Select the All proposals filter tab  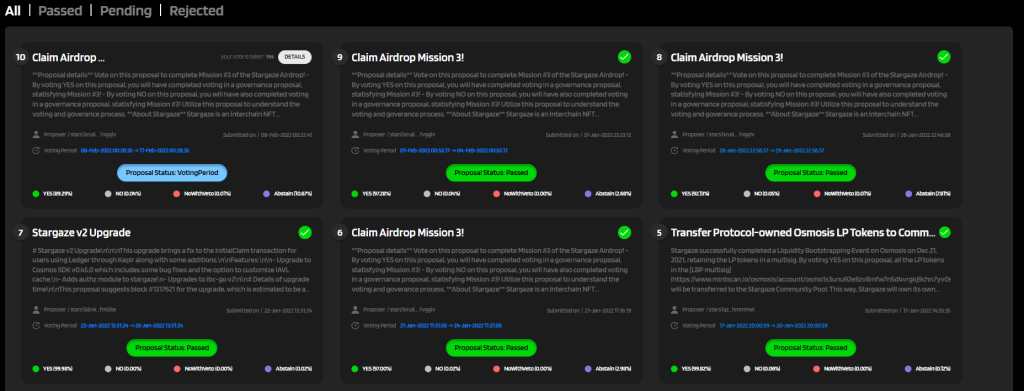click(x=13, y=10)
